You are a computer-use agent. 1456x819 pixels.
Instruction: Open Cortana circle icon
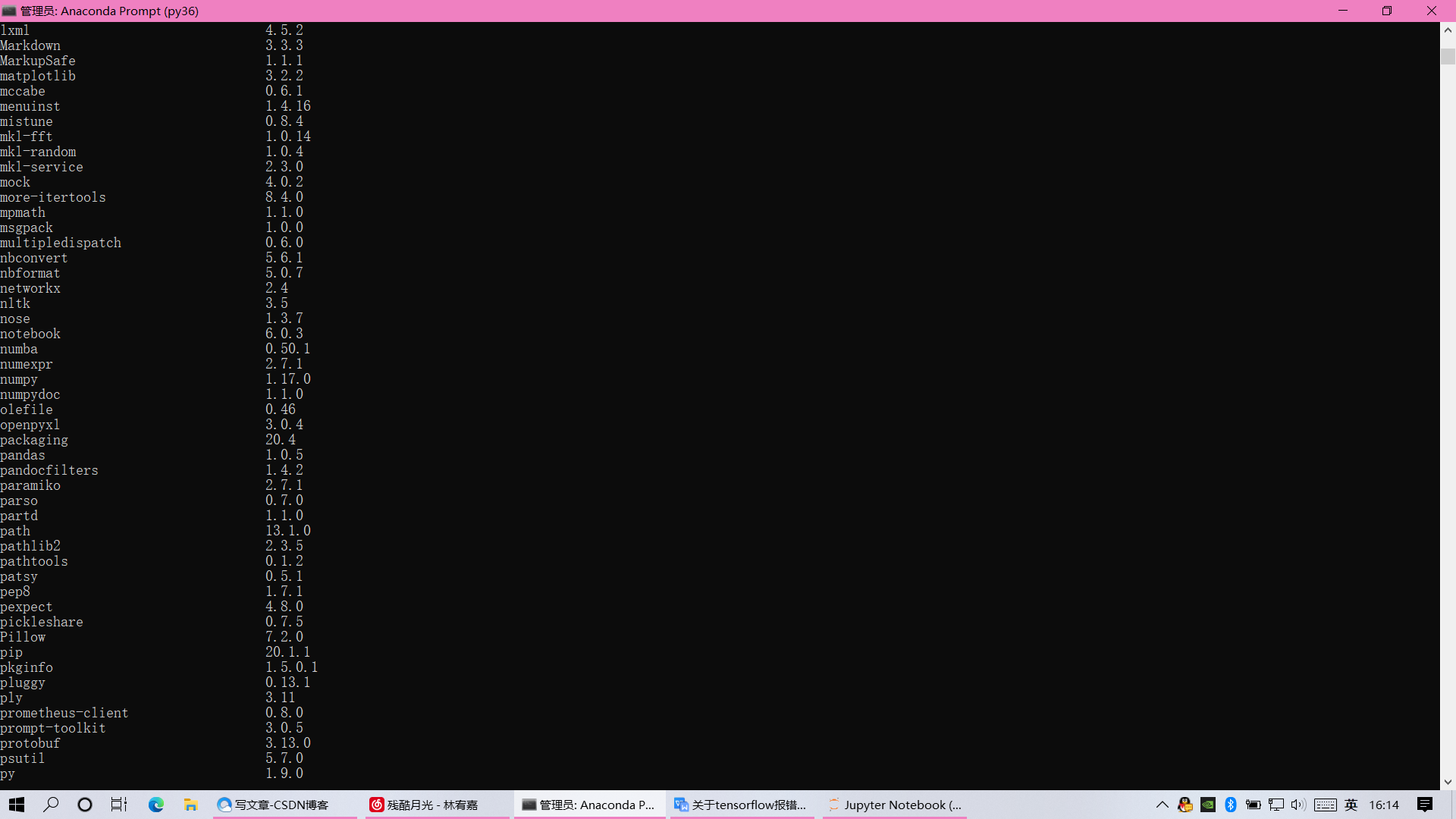point(85,805)
